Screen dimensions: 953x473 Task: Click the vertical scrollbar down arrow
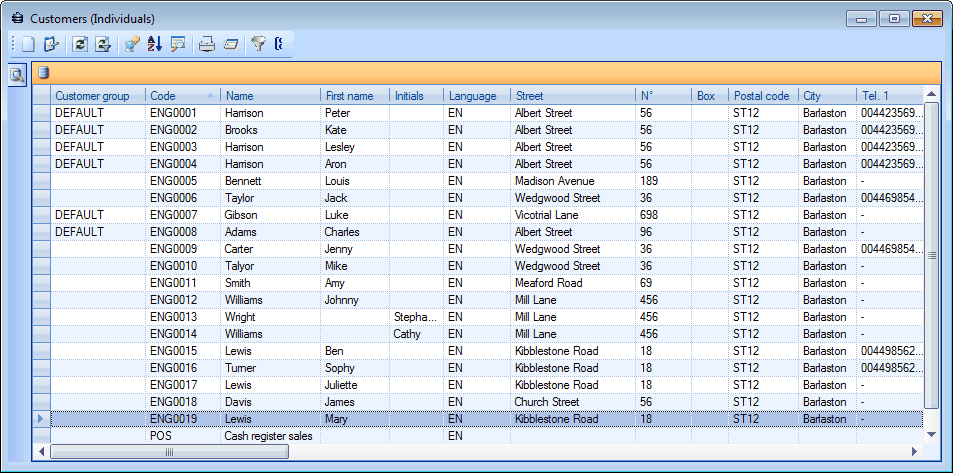point(931,435)
